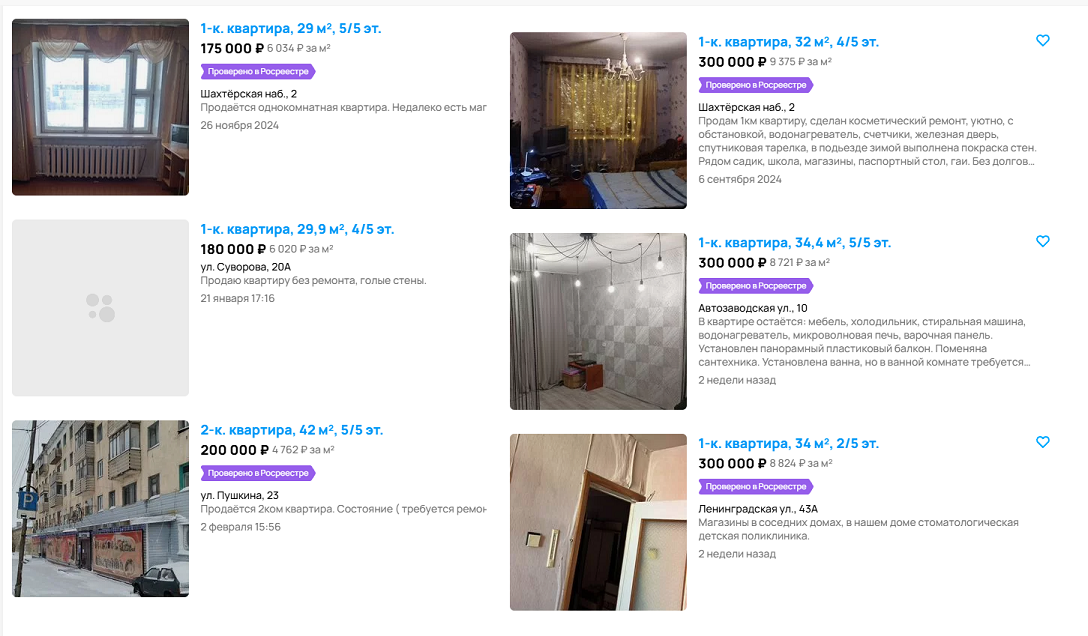The width and height of the screenshot is (1088, 636).
Task: Open the 1-к. квартира 32 м² 4/5 эт. title
Action: (x=788, y=42)
